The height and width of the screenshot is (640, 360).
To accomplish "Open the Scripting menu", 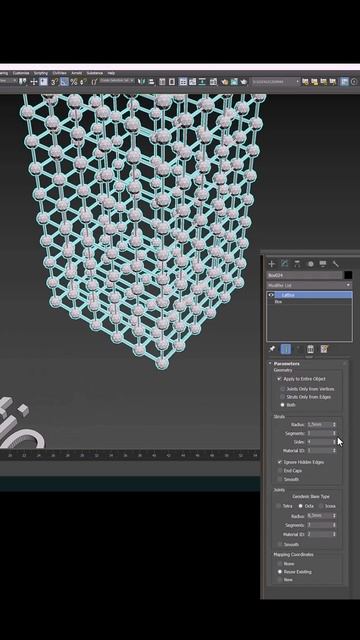I will point(41,73).
